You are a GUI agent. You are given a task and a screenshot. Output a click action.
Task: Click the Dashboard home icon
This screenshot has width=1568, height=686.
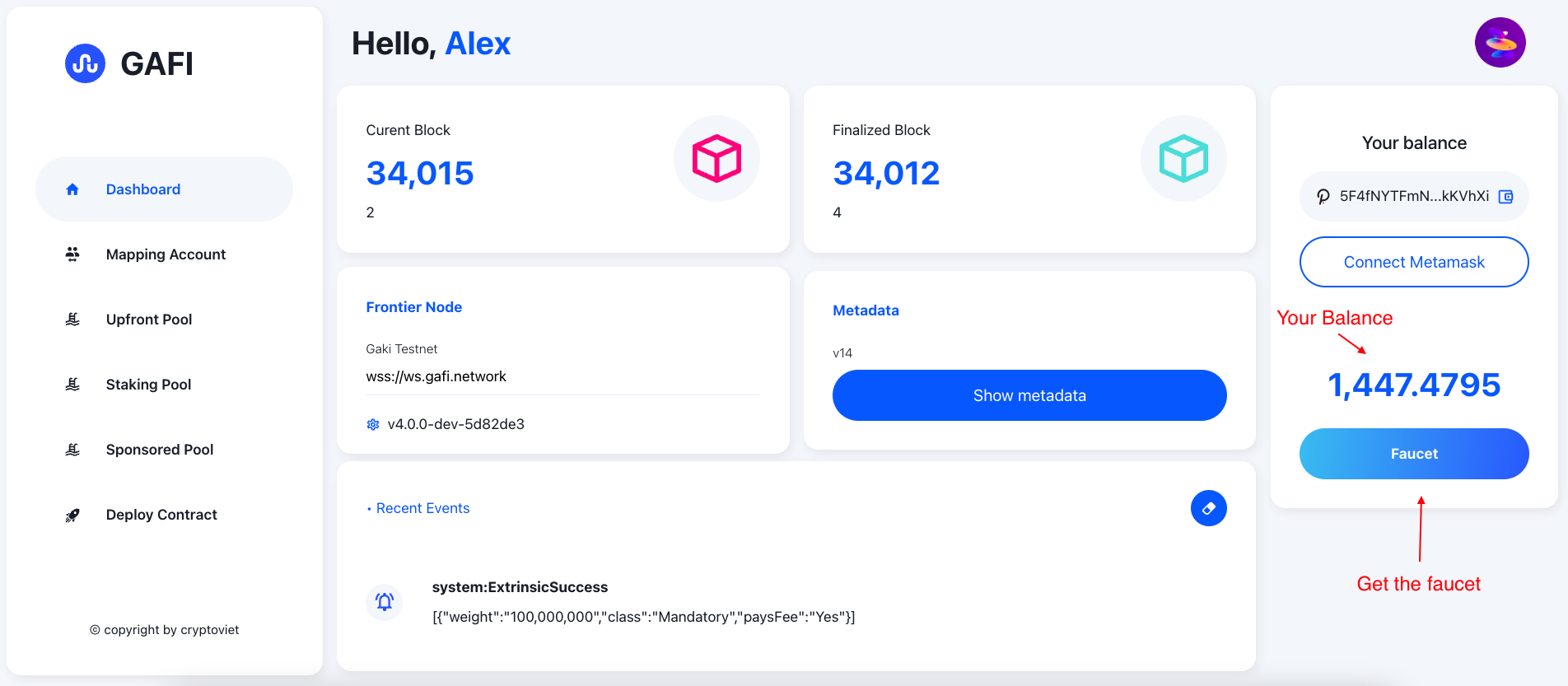point(72,189)
